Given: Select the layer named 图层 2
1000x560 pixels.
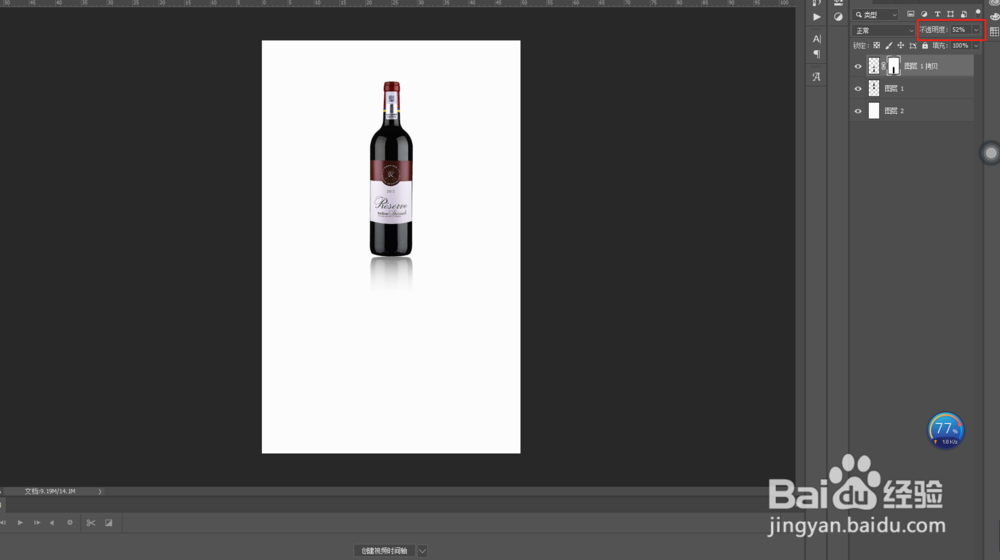Looking at the screenshot, I should tap(894, 111).
